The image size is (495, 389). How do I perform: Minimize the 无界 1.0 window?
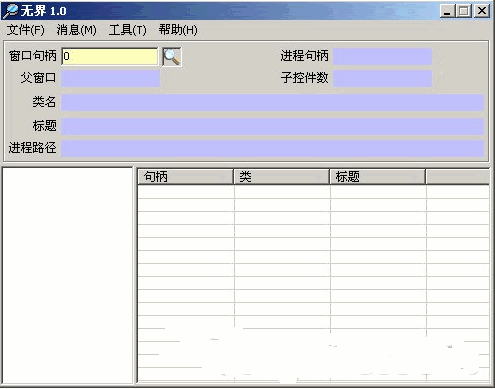(447, 11)
